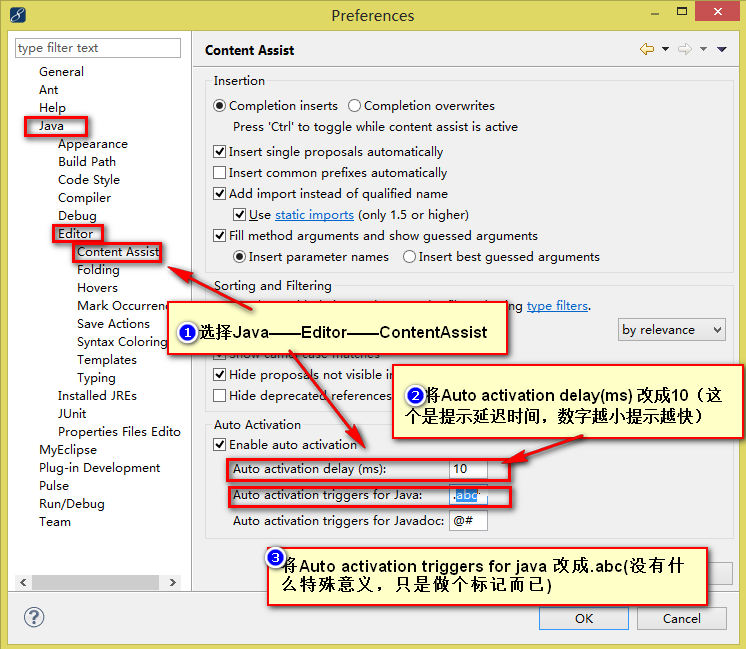Maximize the Preferences window
The width and height of the screenshot is (746, 649).
tap(682, 12)
